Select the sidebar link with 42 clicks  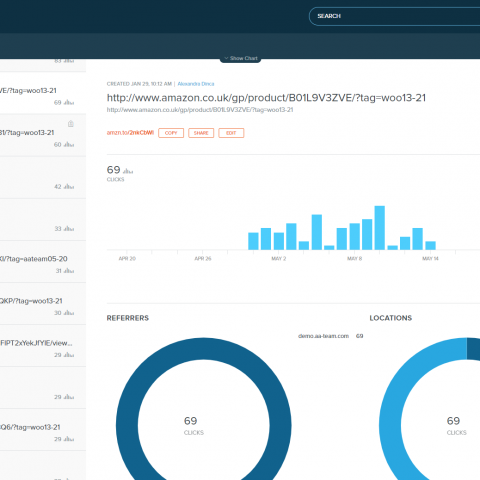click(43, 177)
